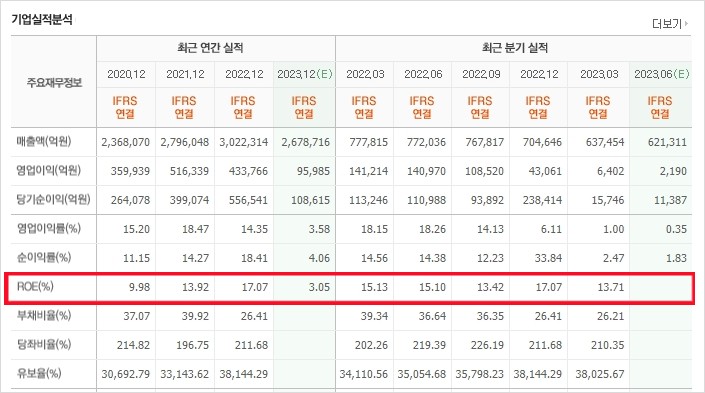
Task: Click the 부채비율(%) row label
Action: click(x=44, y=315)
